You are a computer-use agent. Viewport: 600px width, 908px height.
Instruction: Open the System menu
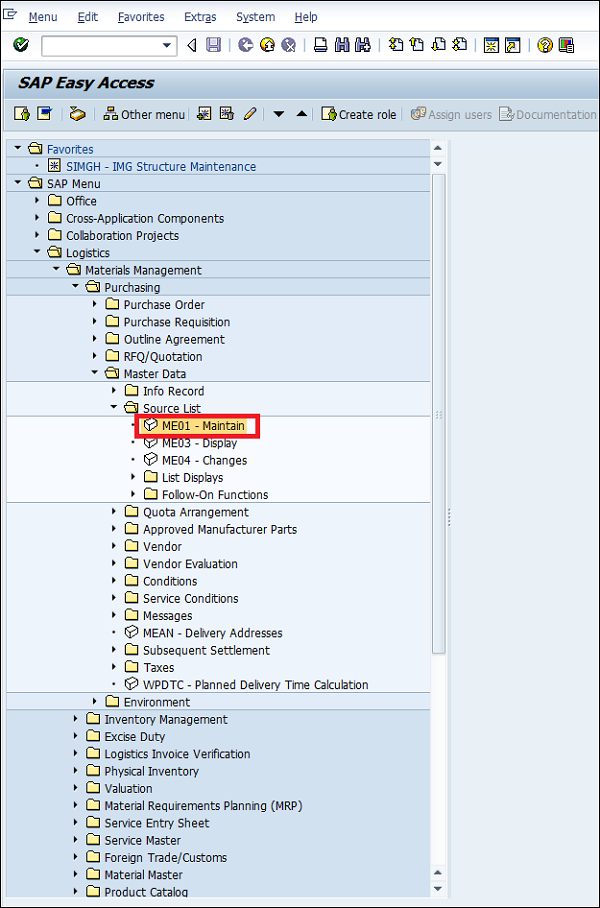[x=255, y=17]
